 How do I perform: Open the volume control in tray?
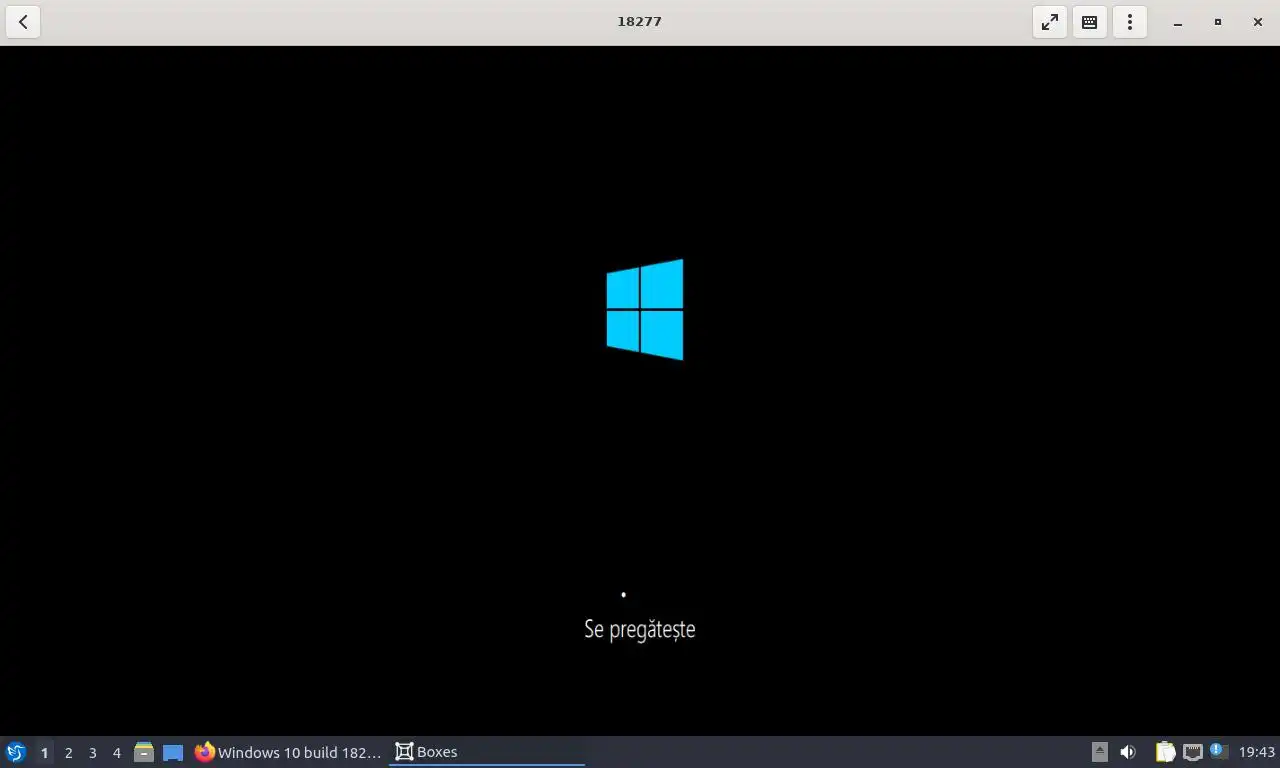[1128, 752]
